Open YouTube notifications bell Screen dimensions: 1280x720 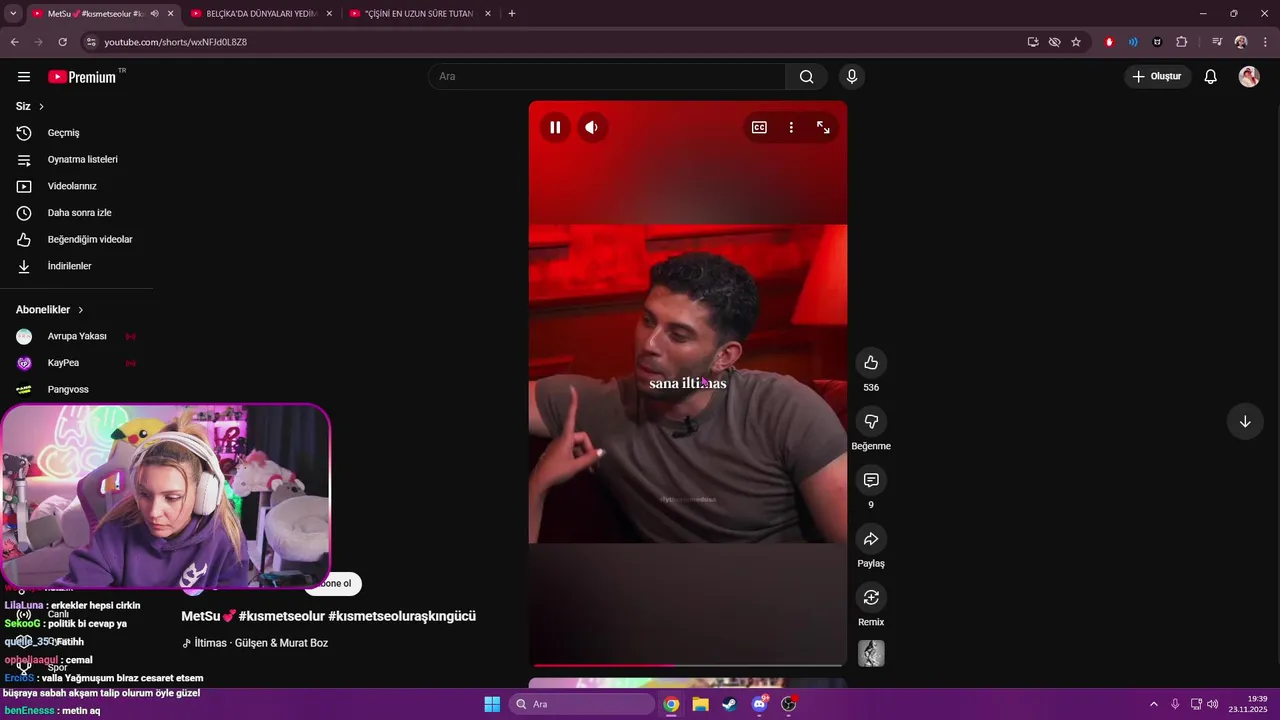coord(1211,76)
